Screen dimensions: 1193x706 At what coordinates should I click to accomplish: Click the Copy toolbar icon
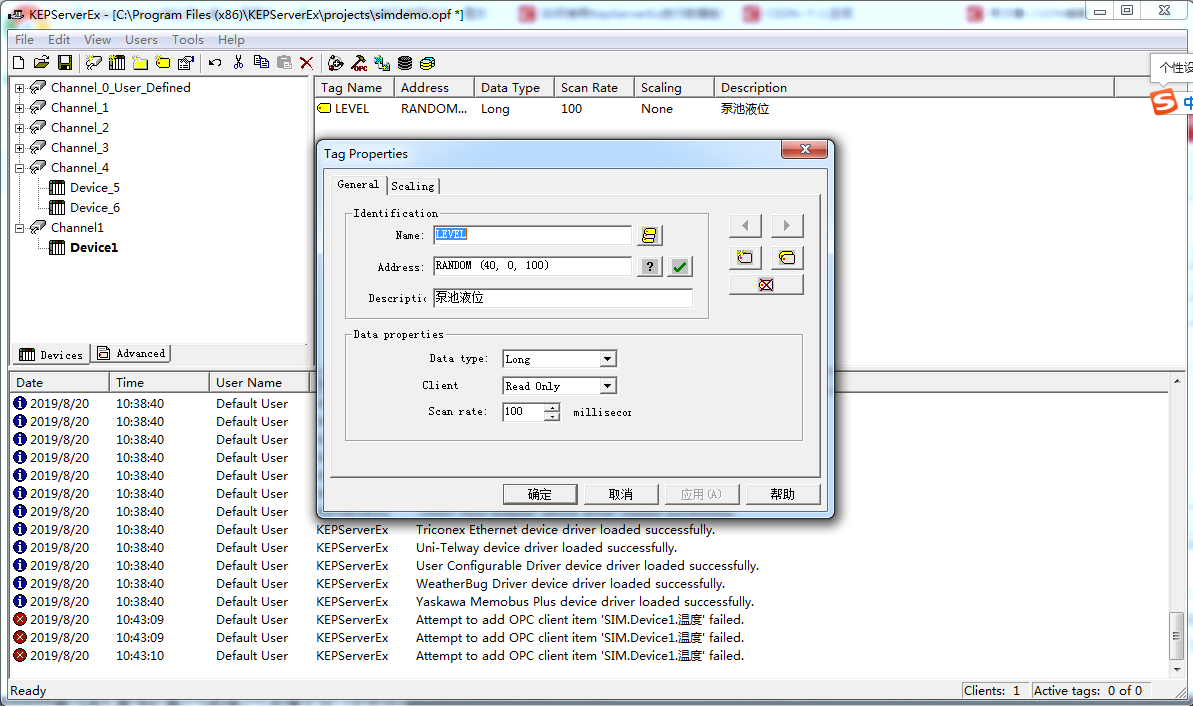point(261,63)
